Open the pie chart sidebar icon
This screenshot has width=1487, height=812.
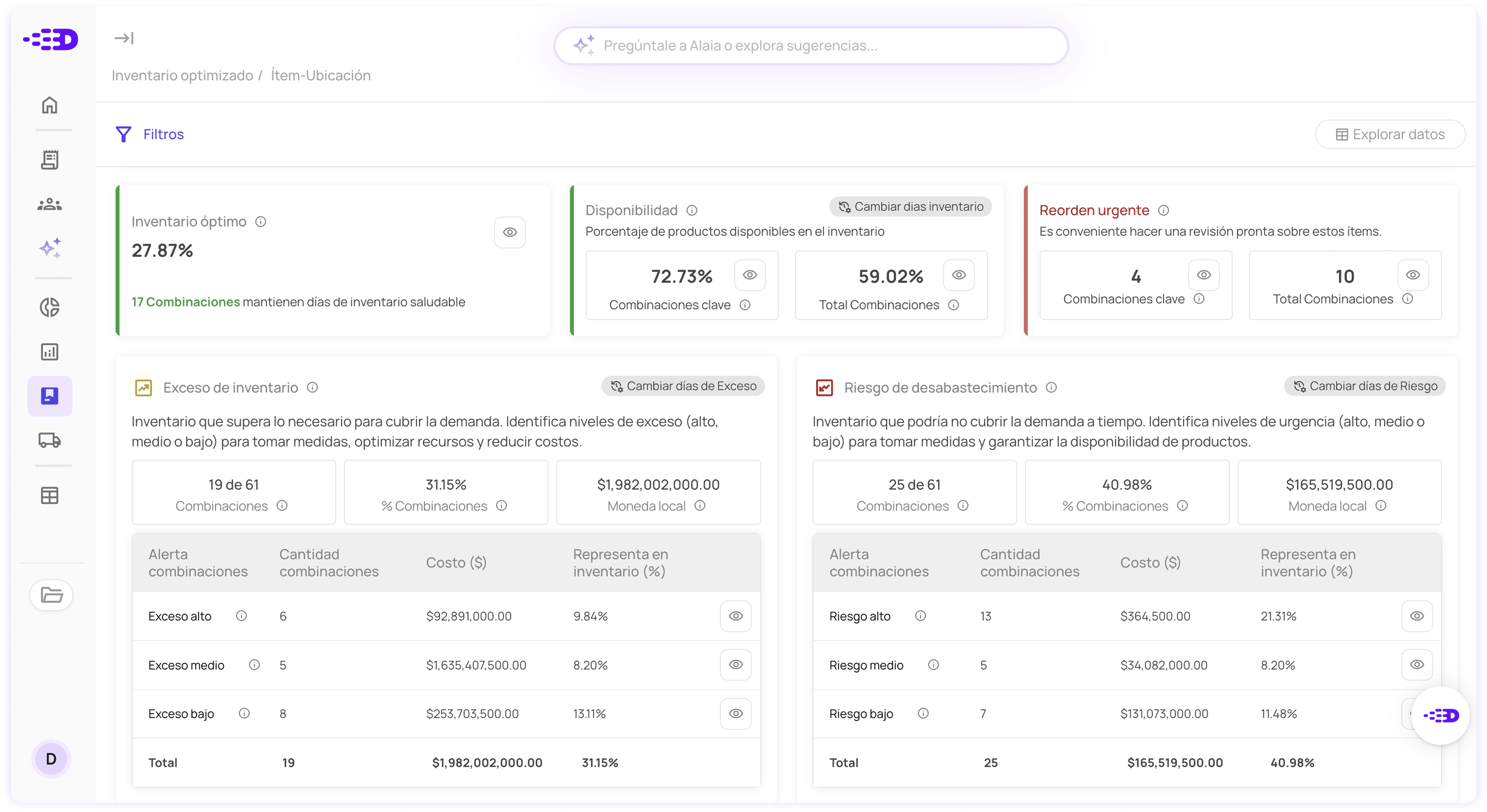click(50, 307)
